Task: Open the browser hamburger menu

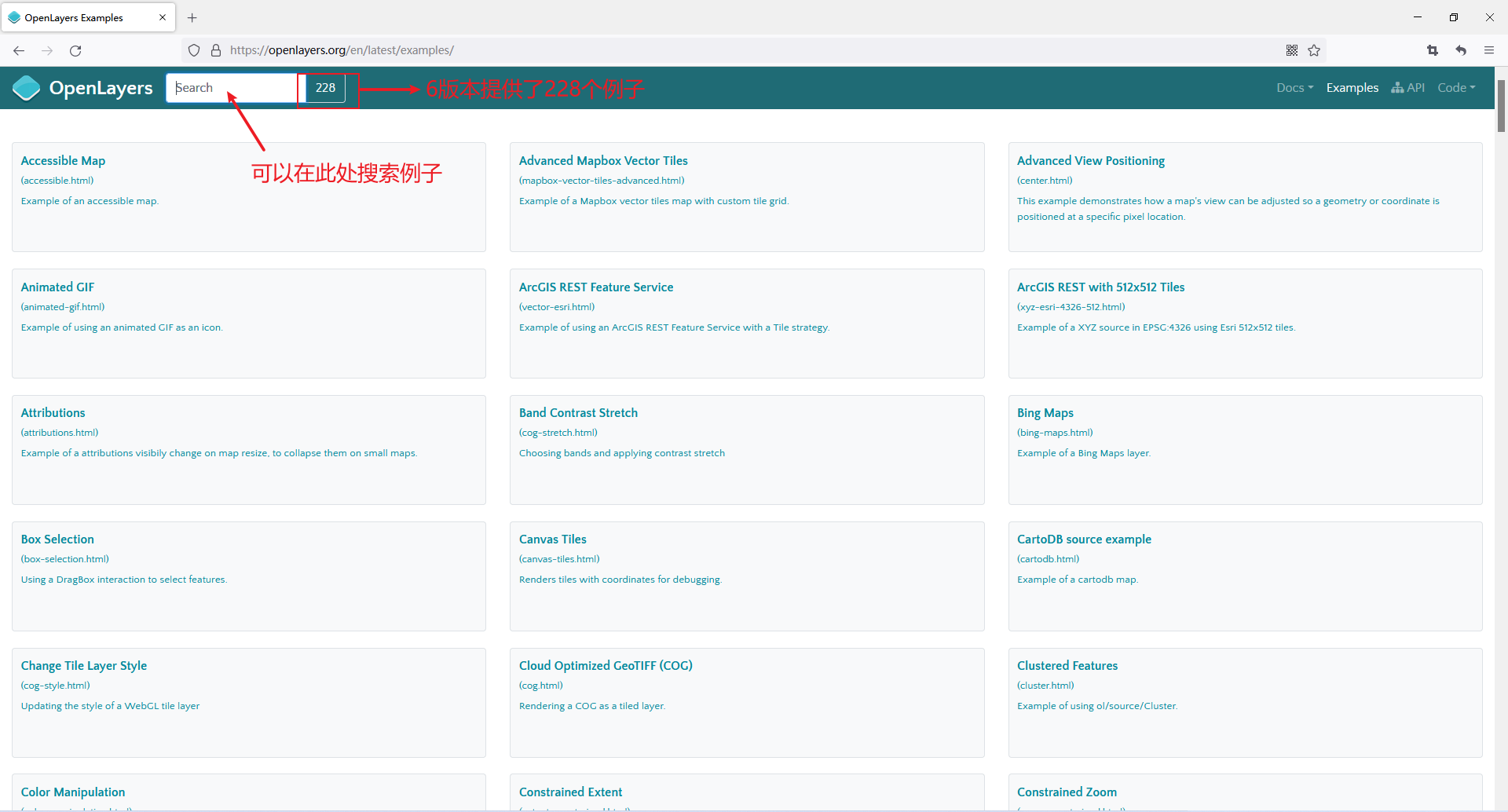Action: click(1489, 50)
